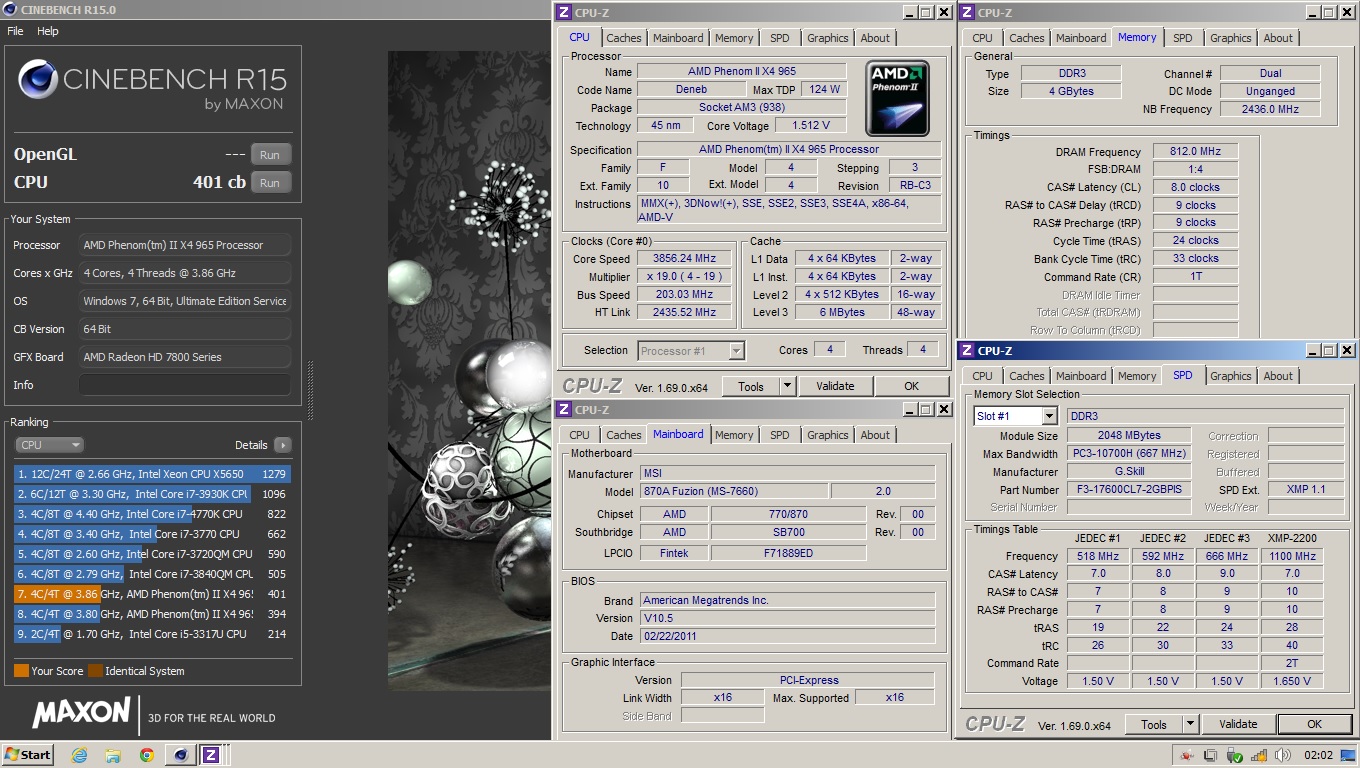Click the AMD Phenom II logo image
The image size is (1360, 768).
[897, 98]
